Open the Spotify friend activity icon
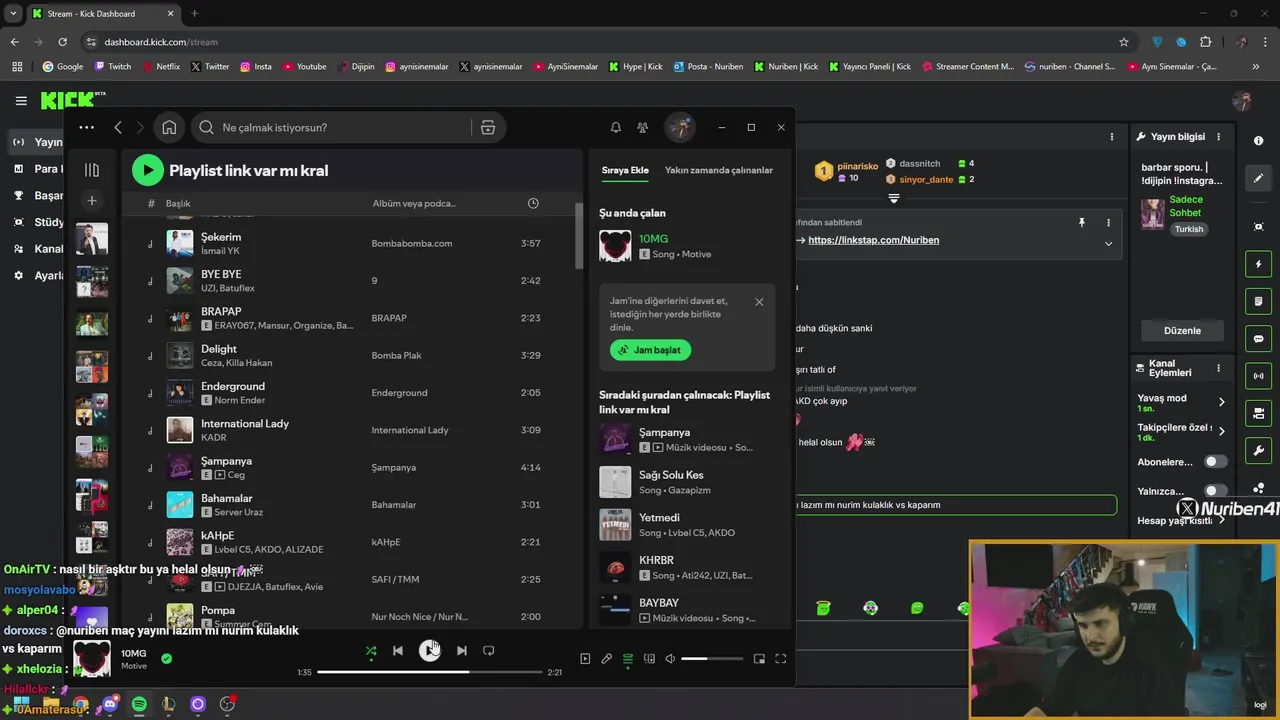 click(643, 127)
